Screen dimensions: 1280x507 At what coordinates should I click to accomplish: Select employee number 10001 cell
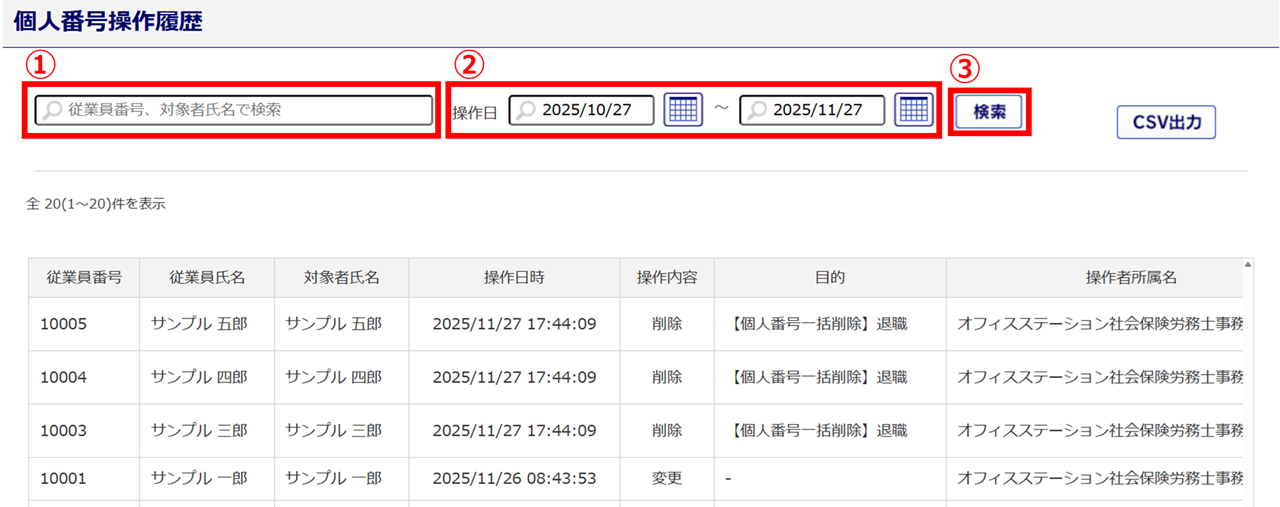tap(84, 479)
